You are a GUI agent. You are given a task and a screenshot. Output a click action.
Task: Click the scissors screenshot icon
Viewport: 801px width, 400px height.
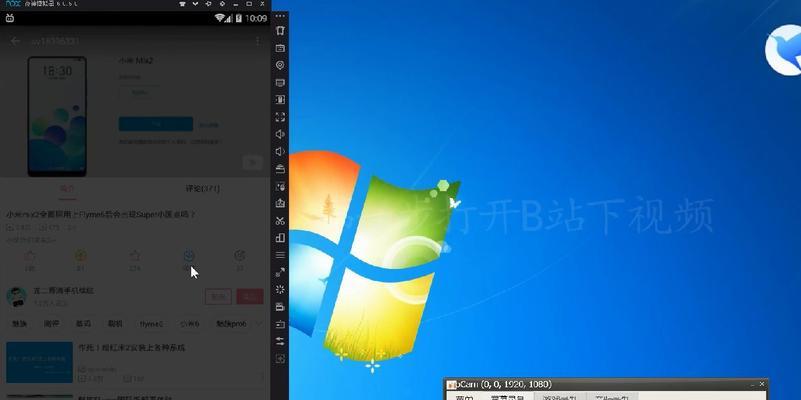click(280, 221)
